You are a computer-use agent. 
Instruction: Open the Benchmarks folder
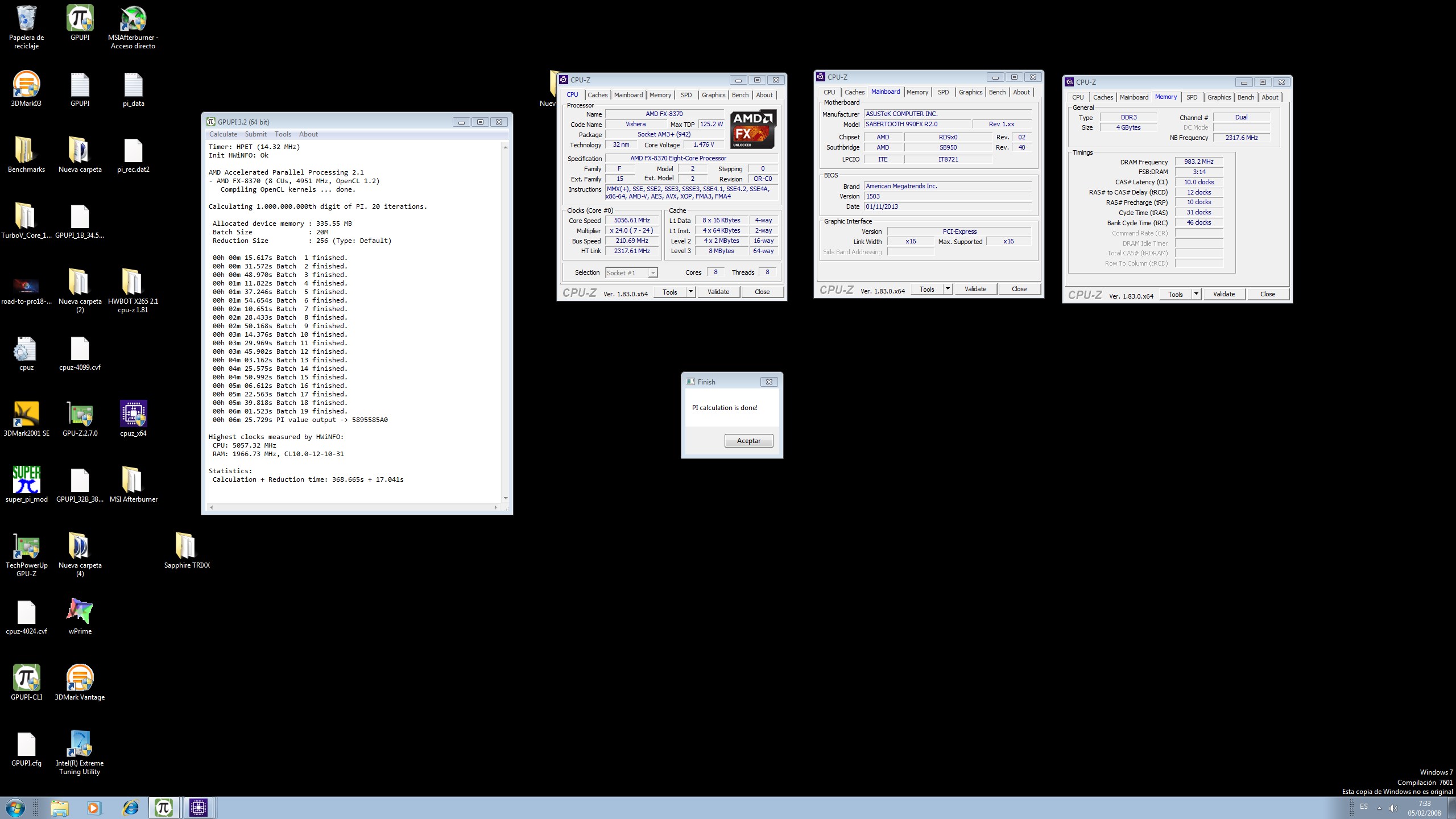click(x=26, y=154)
